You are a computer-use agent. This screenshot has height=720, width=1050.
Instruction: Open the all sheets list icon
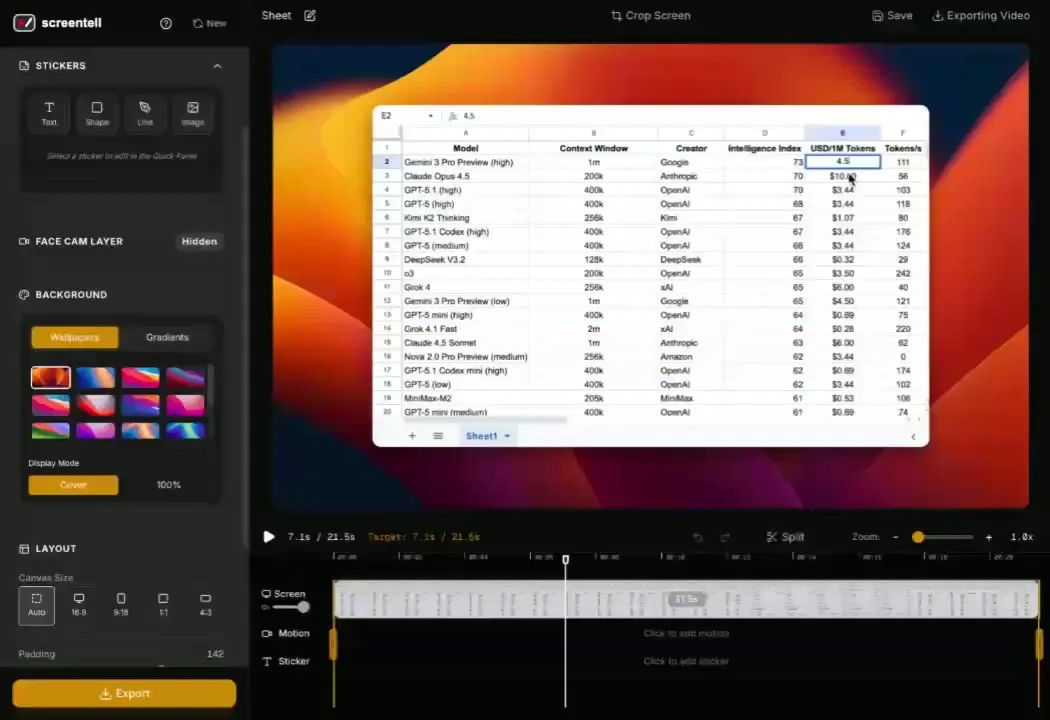click(438, 436)
